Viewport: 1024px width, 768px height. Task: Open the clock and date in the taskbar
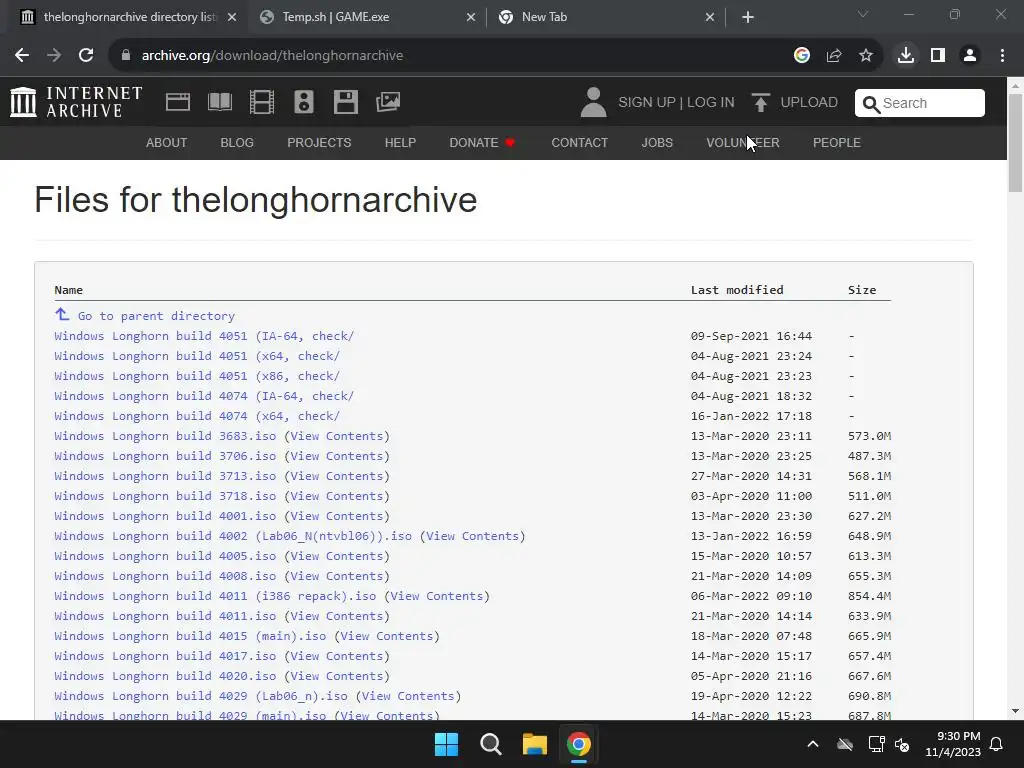coord(953,744)
